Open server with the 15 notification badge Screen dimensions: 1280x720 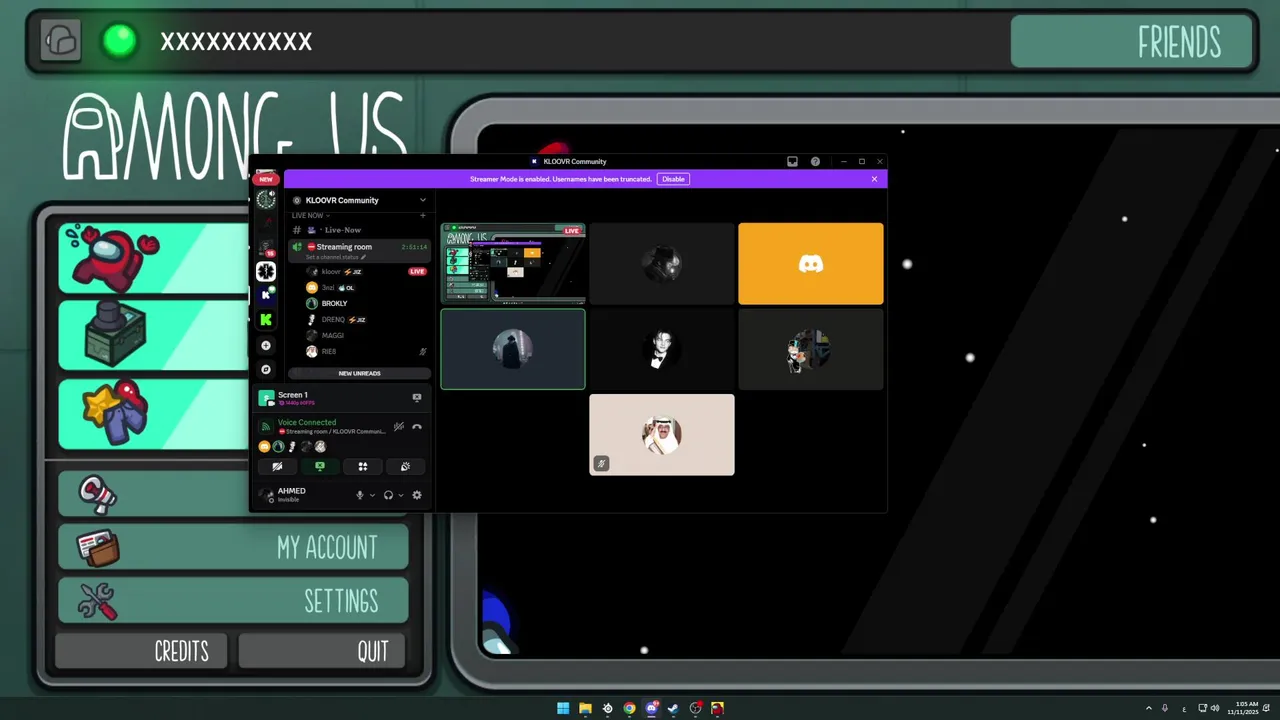(x=265, y=247)
